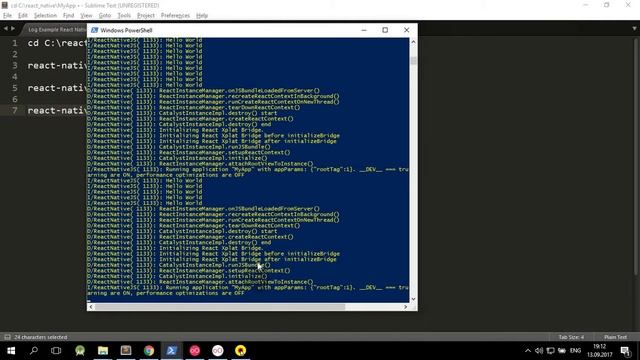Select the Log Example React Native tab

coord(56,29)
